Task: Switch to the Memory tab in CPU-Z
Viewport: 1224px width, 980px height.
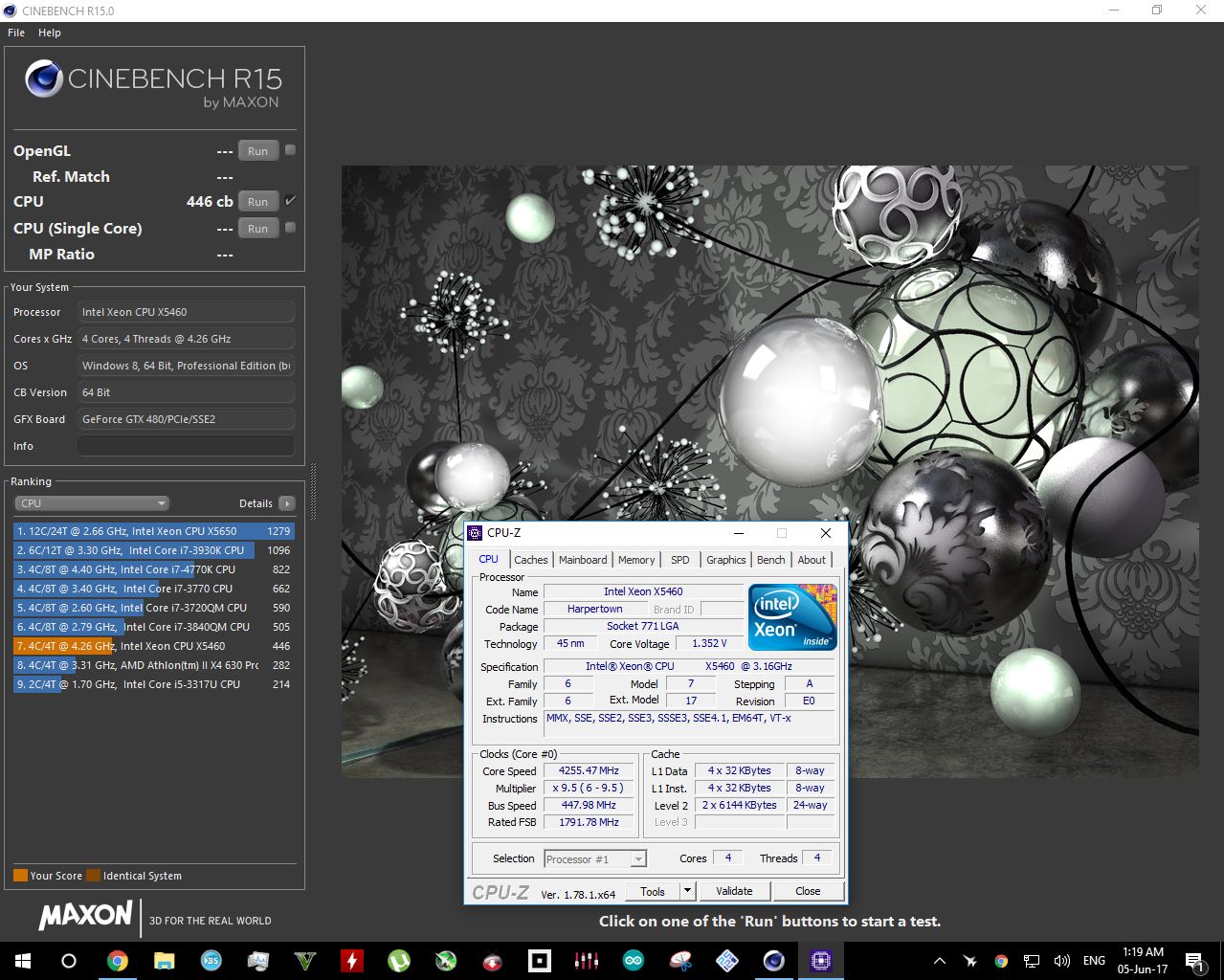Action: pos(636,560)
